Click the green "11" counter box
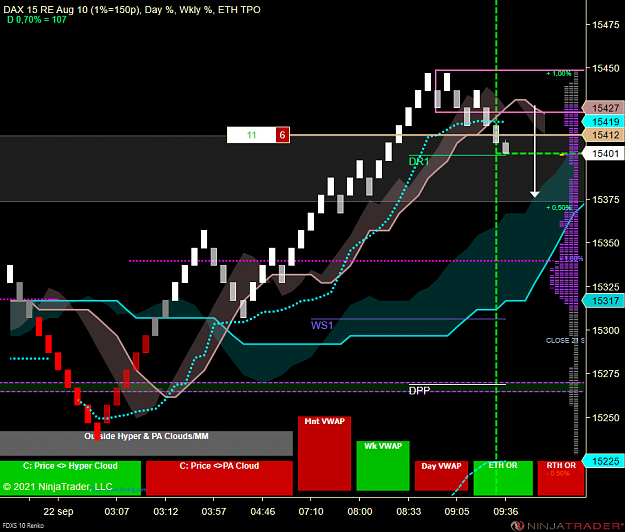This screenshot has width=625, height=532. (x=252, y=135)
